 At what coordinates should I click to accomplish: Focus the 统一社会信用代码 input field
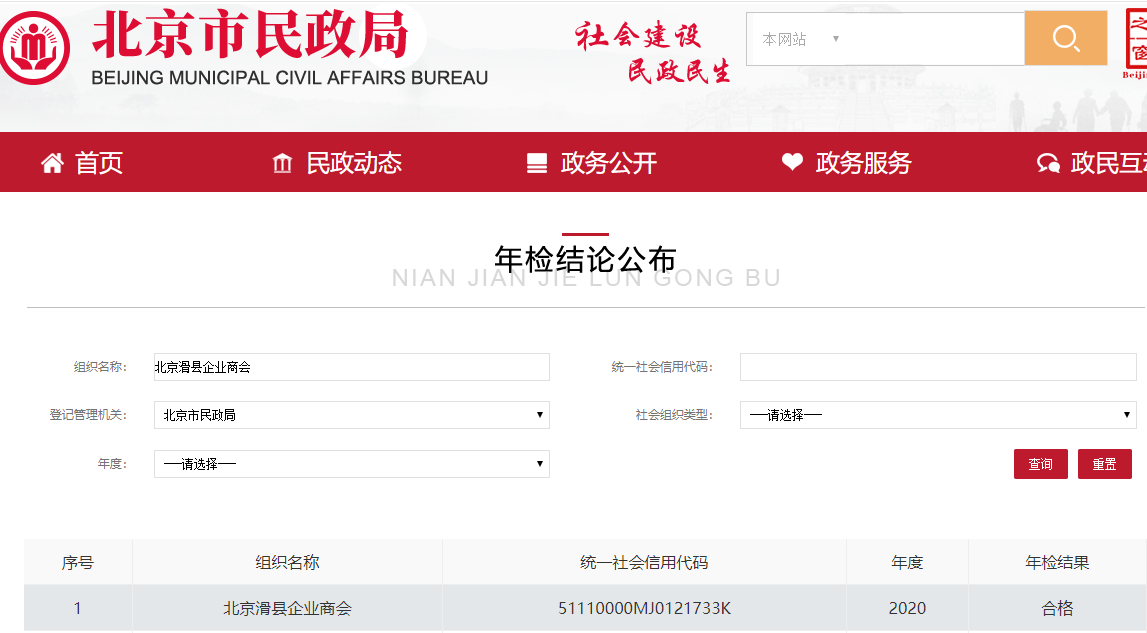938,367
